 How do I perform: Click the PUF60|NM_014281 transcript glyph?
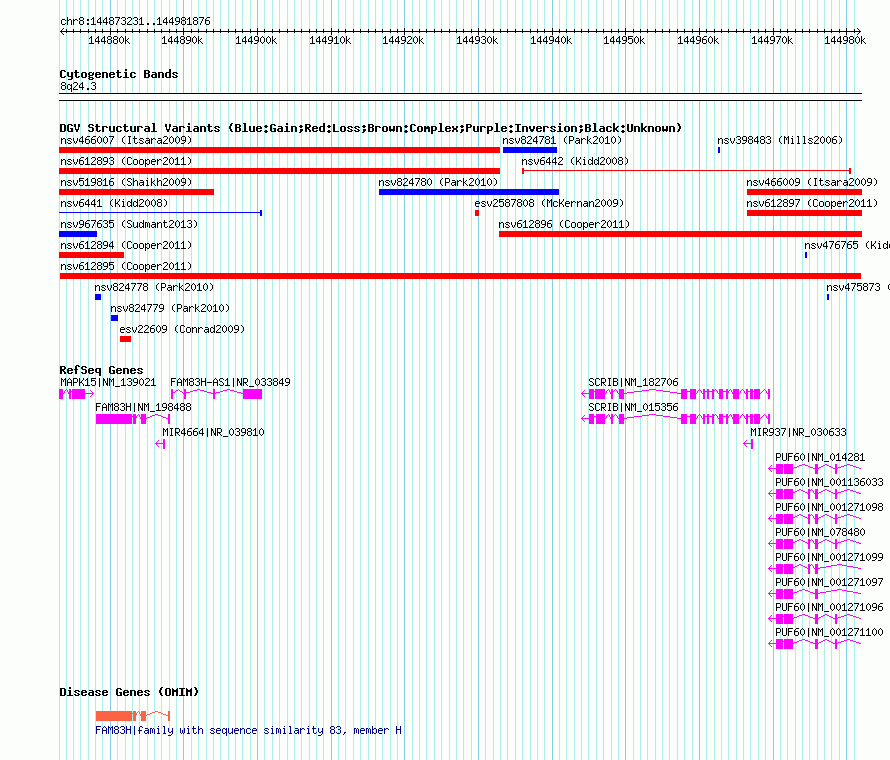[x=815, y=469]
